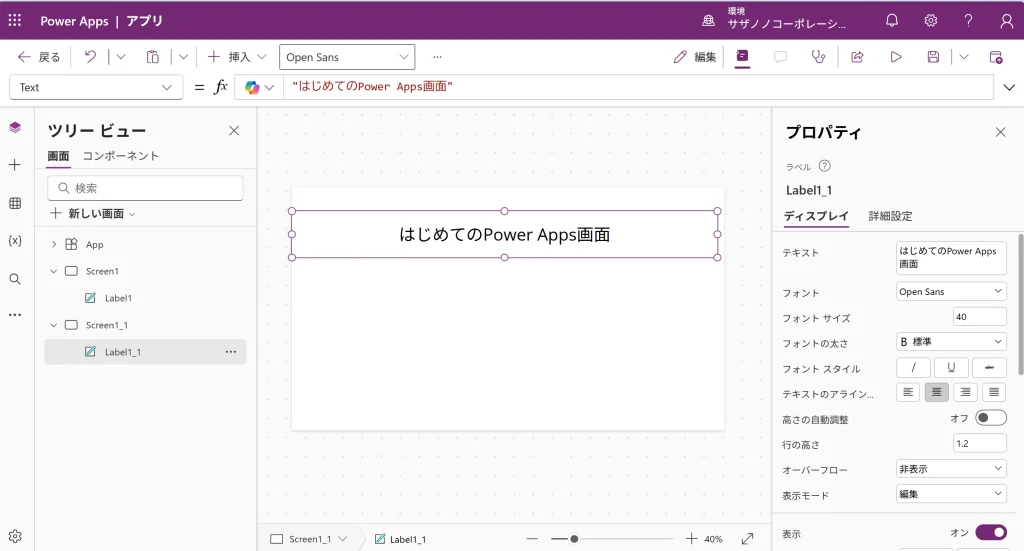Toggle the 表示 visibility switch off
Image resolution: width=1024 pixels, height=551 pixels.
pyautogui.click(x=990, y=533)
